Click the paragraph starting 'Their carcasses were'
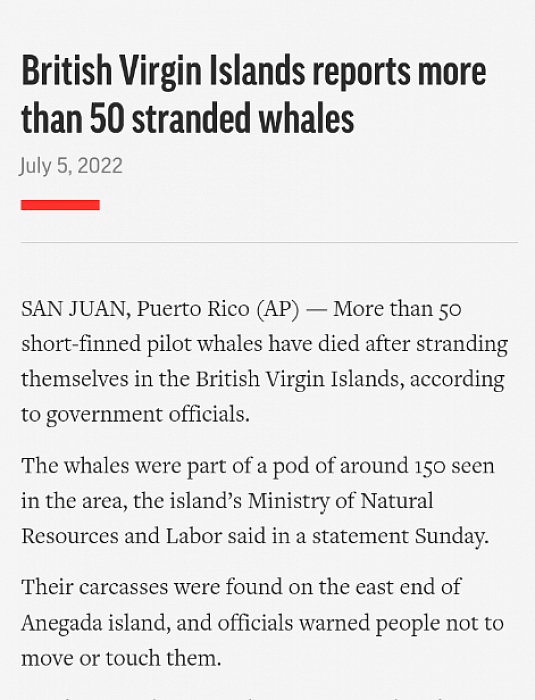The width and height of the screenshot is (535, 700). click(263, 622)
